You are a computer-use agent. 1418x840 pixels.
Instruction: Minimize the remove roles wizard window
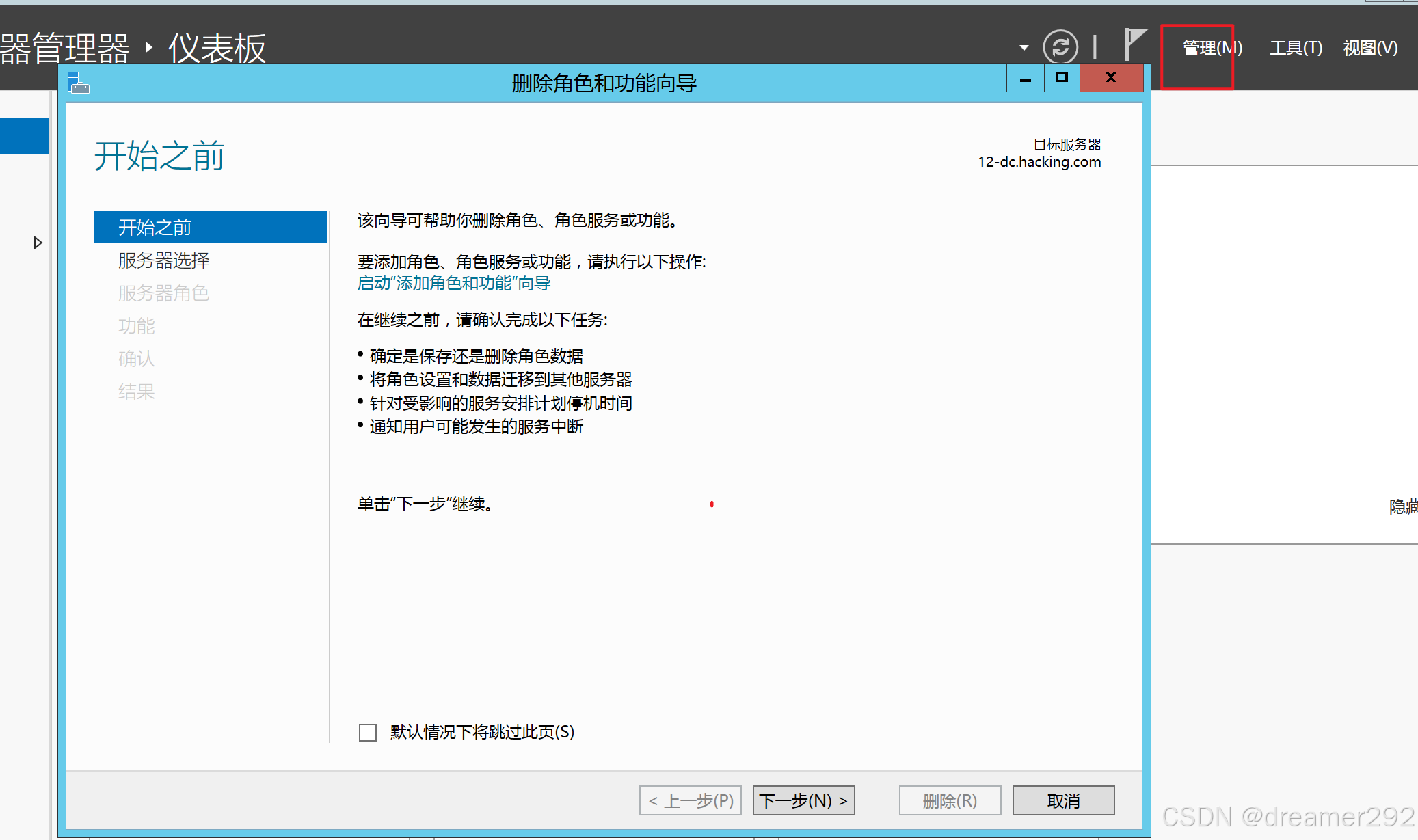(1026, 79)
